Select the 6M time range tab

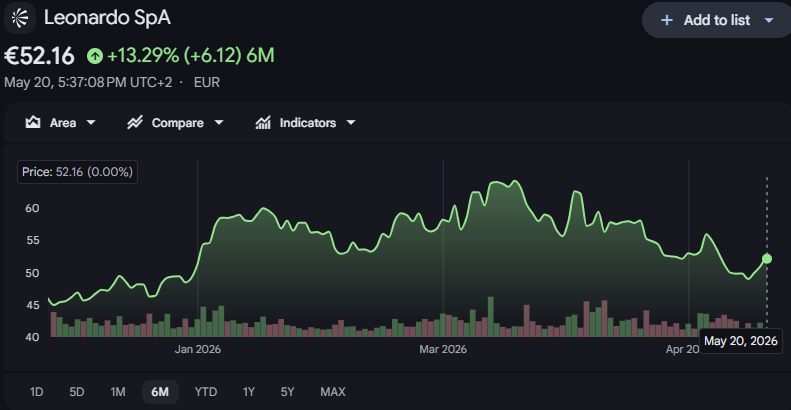click(x=160, y=392)
